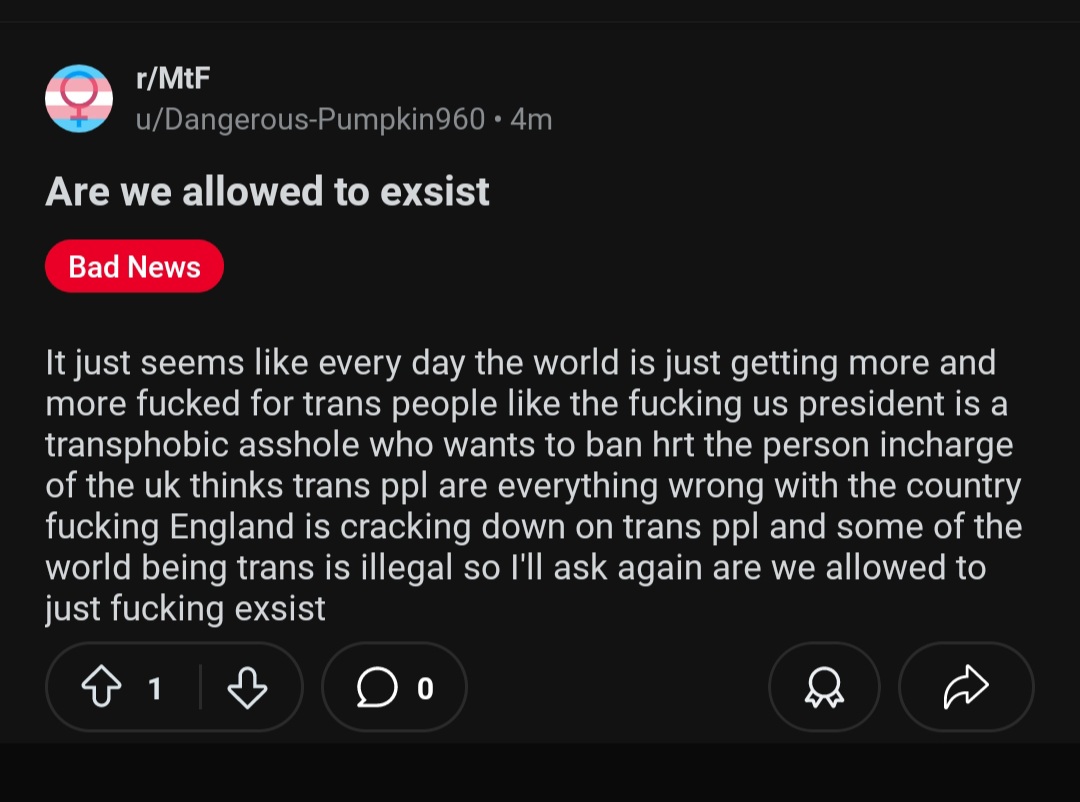The width and height of the screenshot is (1080, 802).
Task: Click the word exsist in the post title
Action: click(x=434, y=191)
